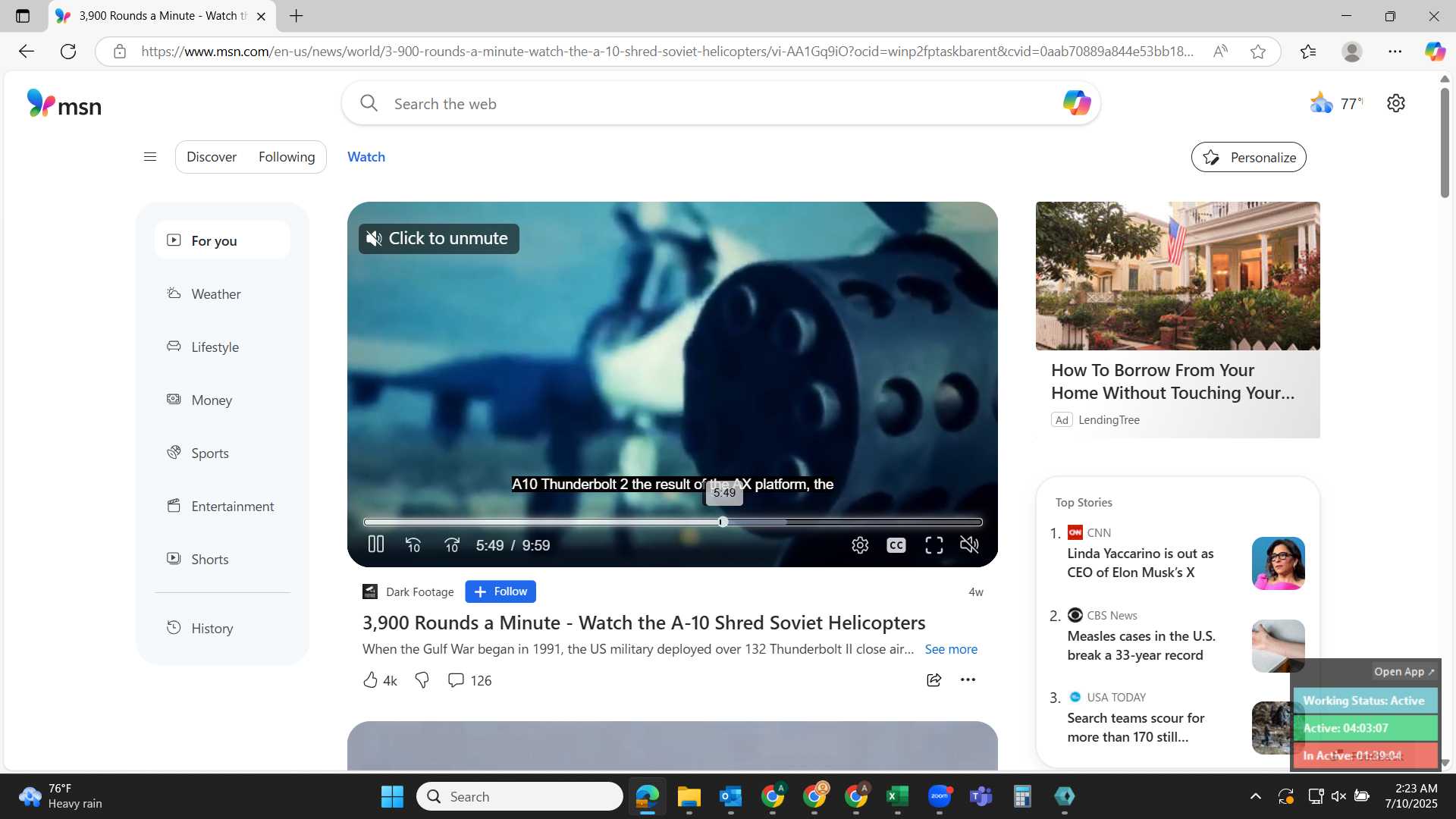Open Money video category
Image resolution: width=1456 pixels, height=819 pixels.
222,400
